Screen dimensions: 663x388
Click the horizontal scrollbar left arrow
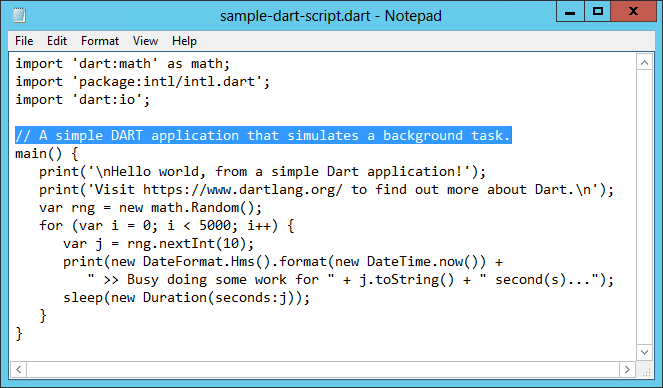[x=19, y=369]
